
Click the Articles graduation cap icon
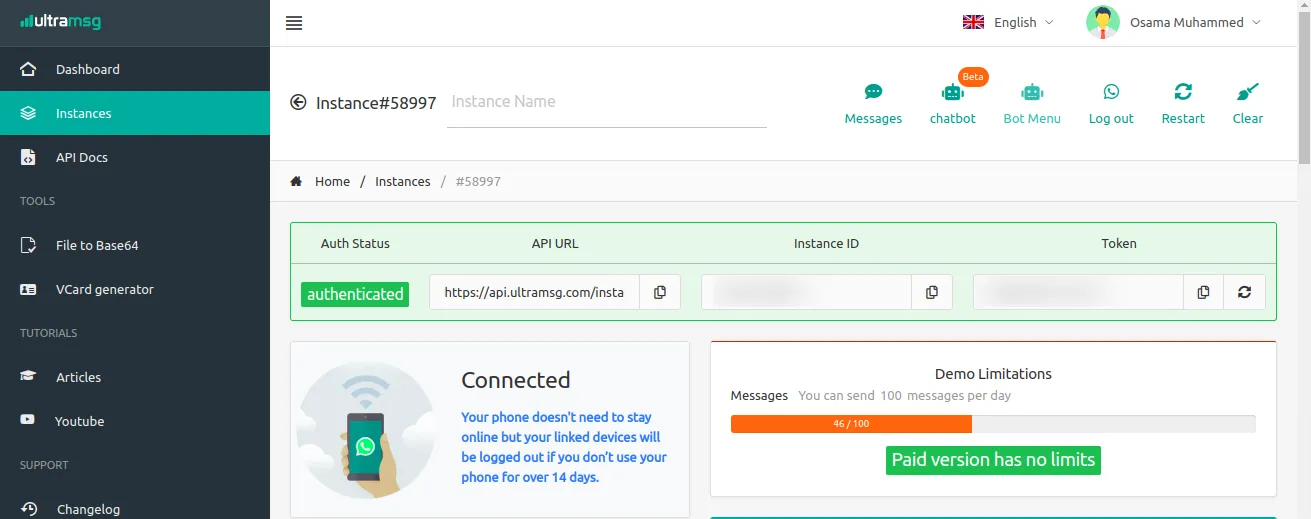click(28, 377)
